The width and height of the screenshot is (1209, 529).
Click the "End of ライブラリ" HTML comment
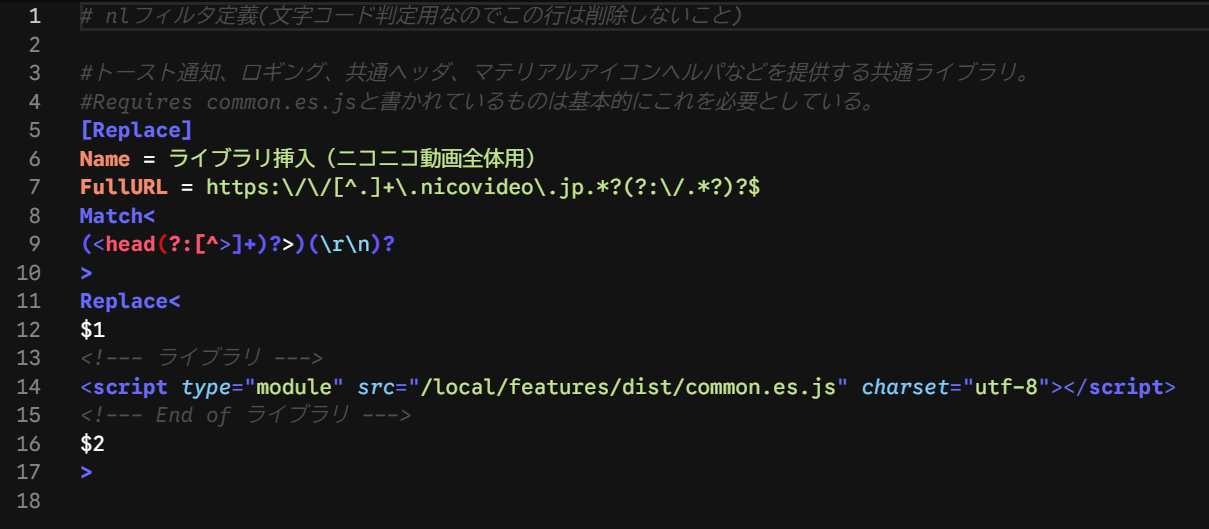245,415
